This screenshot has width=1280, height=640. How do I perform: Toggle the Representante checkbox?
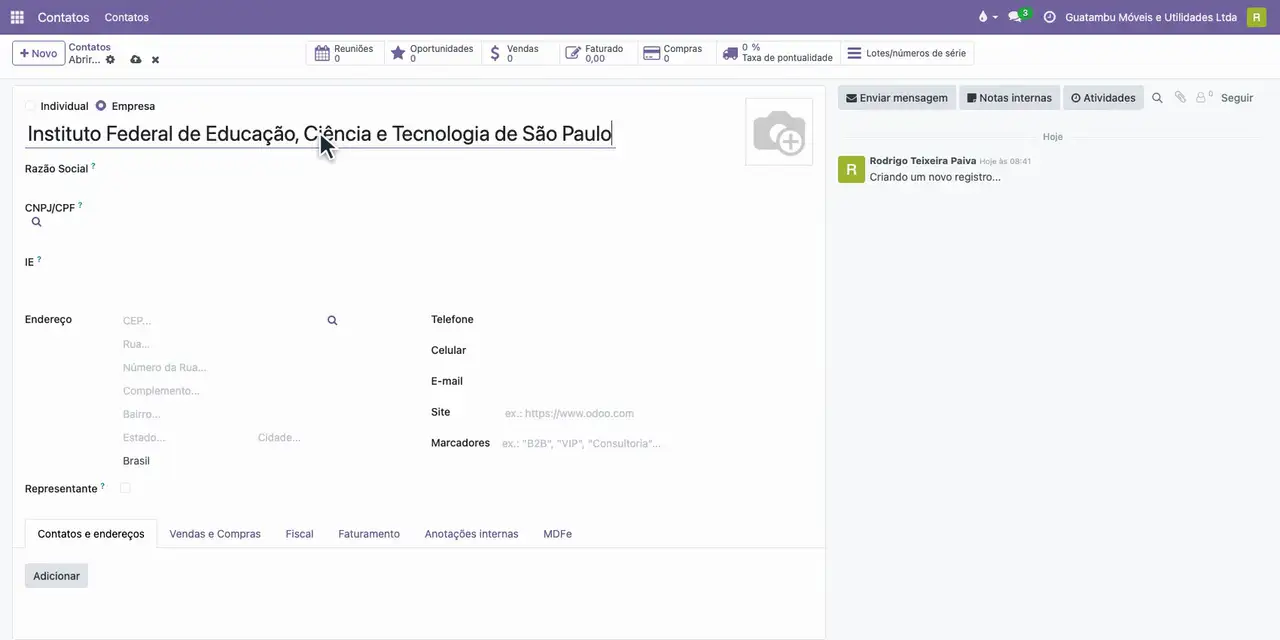click(x=125, y=488)
